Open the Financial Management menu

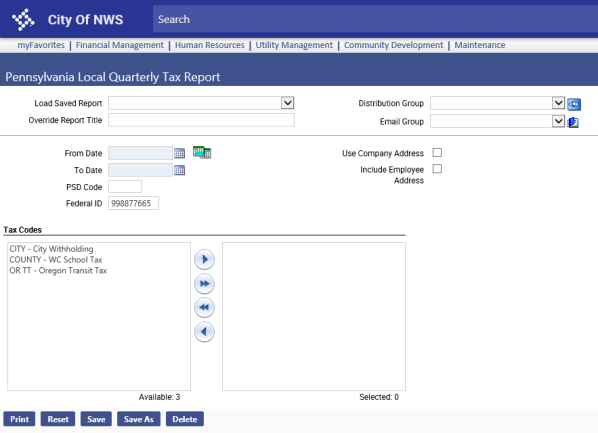coord(119,45)
